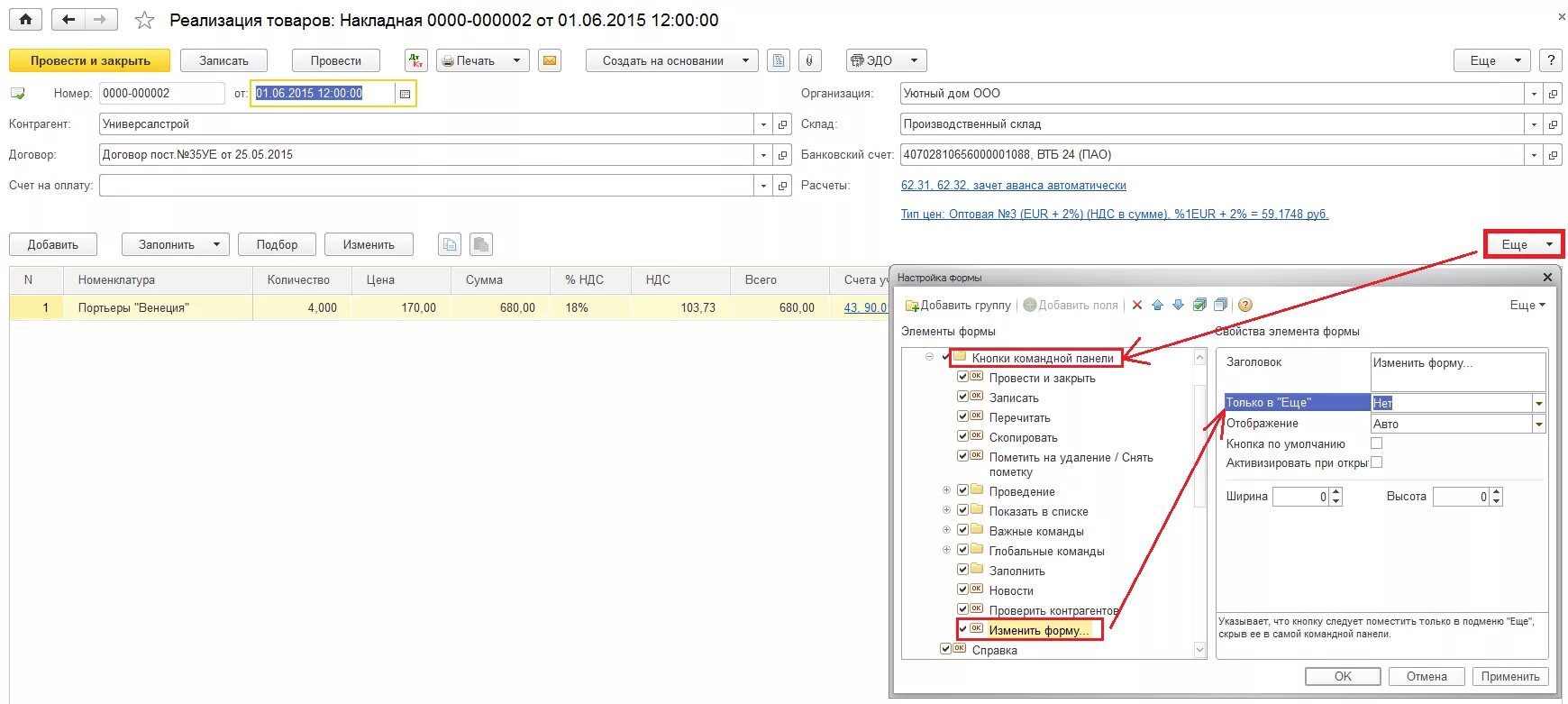The width and height of the screenshot is (1568, 704).
Task: Expand Показать в списке group
Action: (946, 510)
